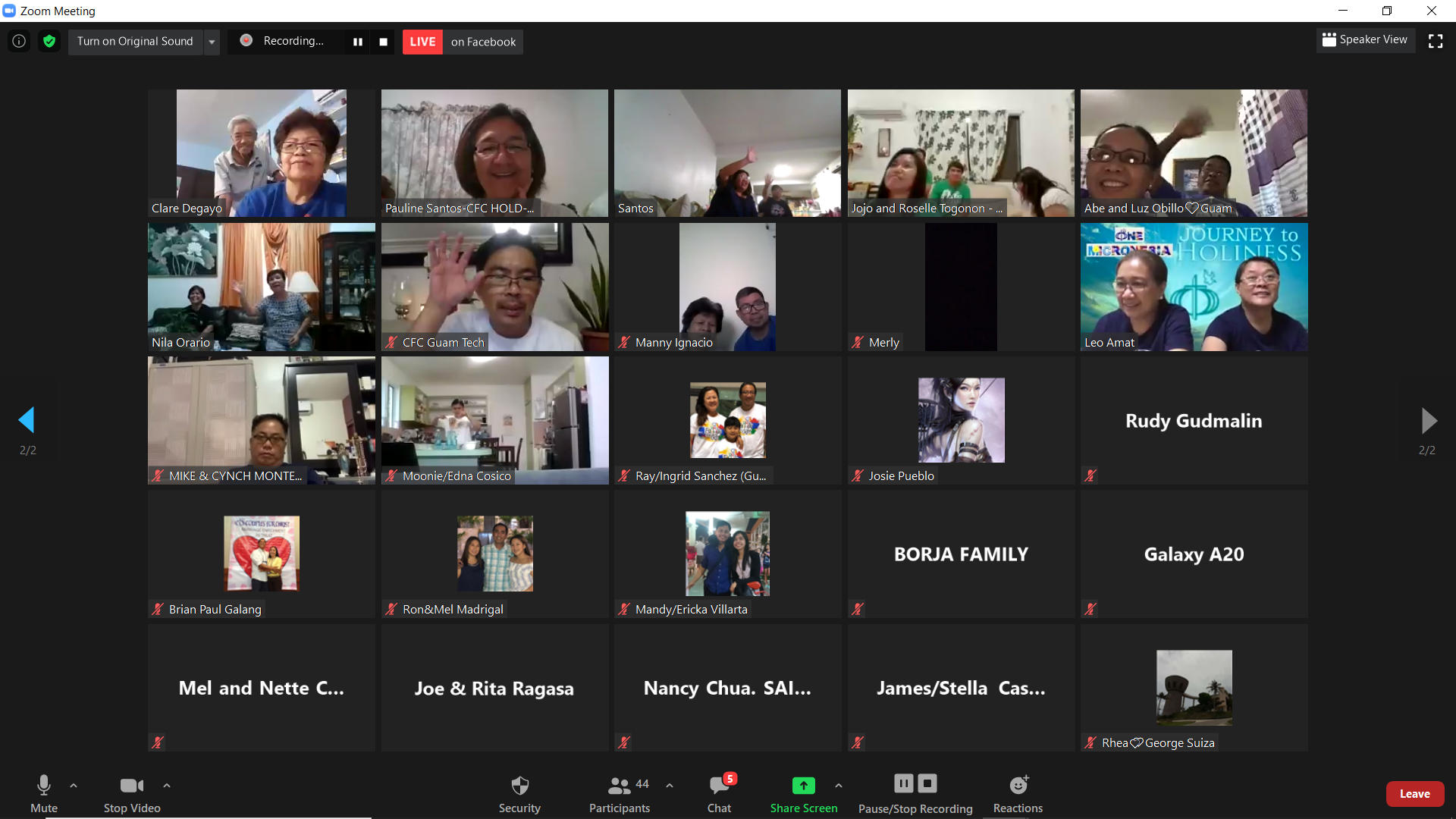Click the LIVE badge
The image size is (1456, 819).
click(x=422, y=42)
